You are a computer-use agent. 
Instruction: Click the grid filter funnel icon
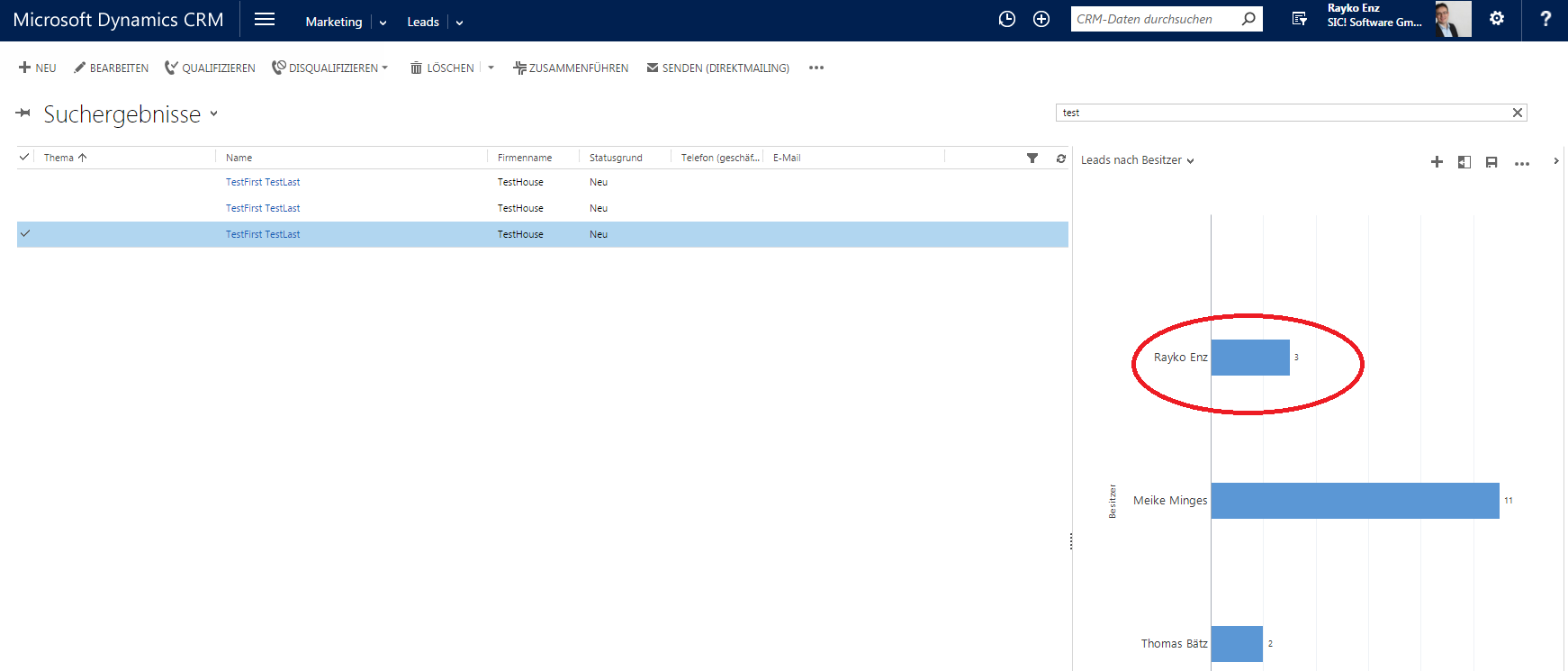pyautogui.click(x=1032, y=158)
